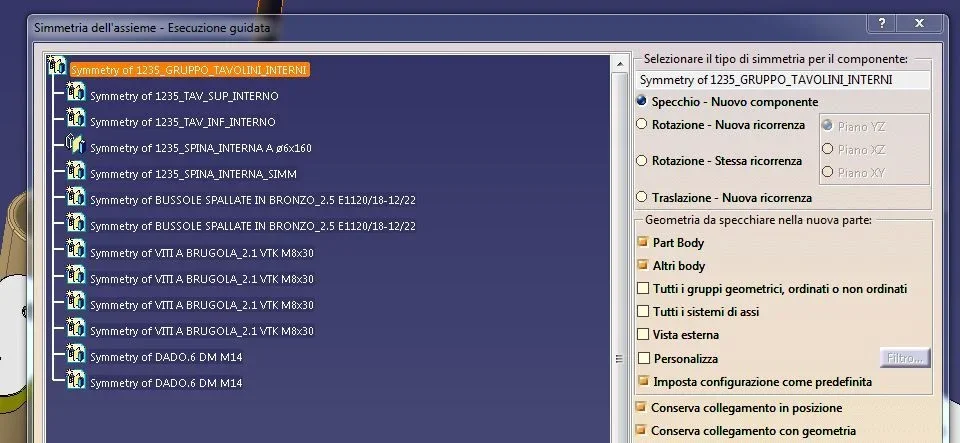This screenshot has height=443, width=960.
Task: Select Rotazione - Nuova ricorrenza option
Action: 642,124
